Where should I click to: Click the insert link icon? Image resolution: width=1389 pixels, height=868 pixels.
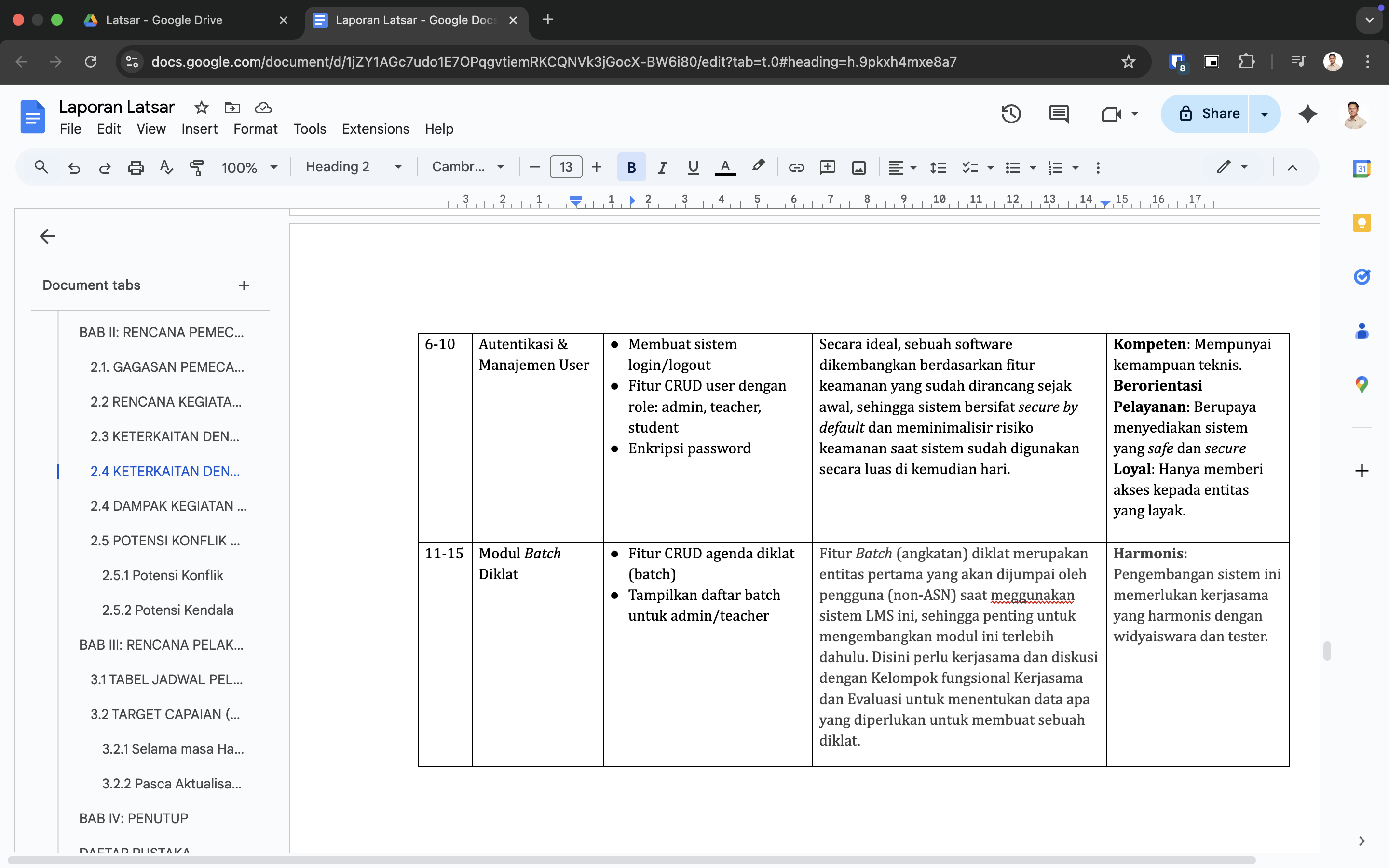[796, 168]
